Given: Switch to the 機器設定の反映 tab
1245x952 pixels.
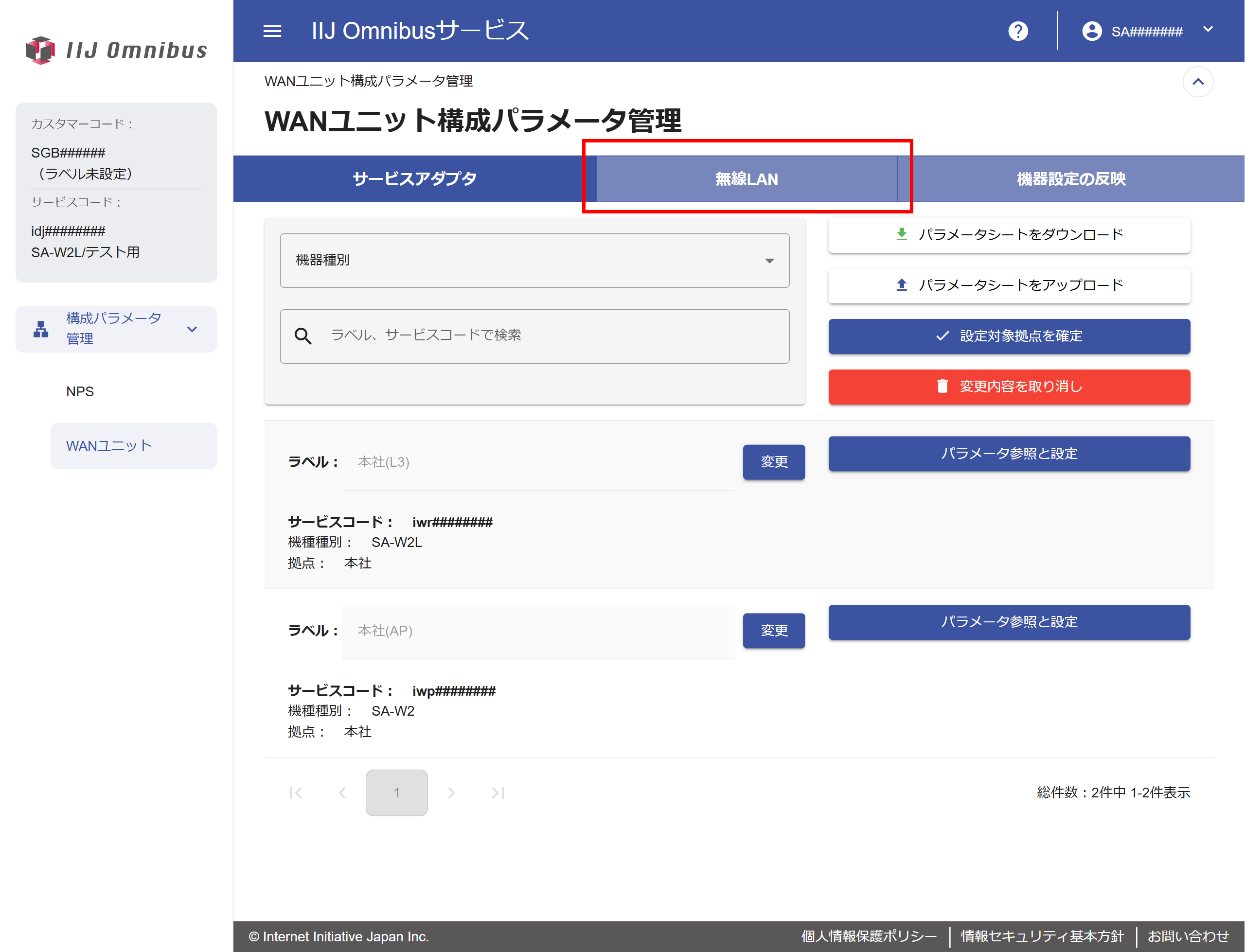Looking at the screenshot, I should (1070, 179).
